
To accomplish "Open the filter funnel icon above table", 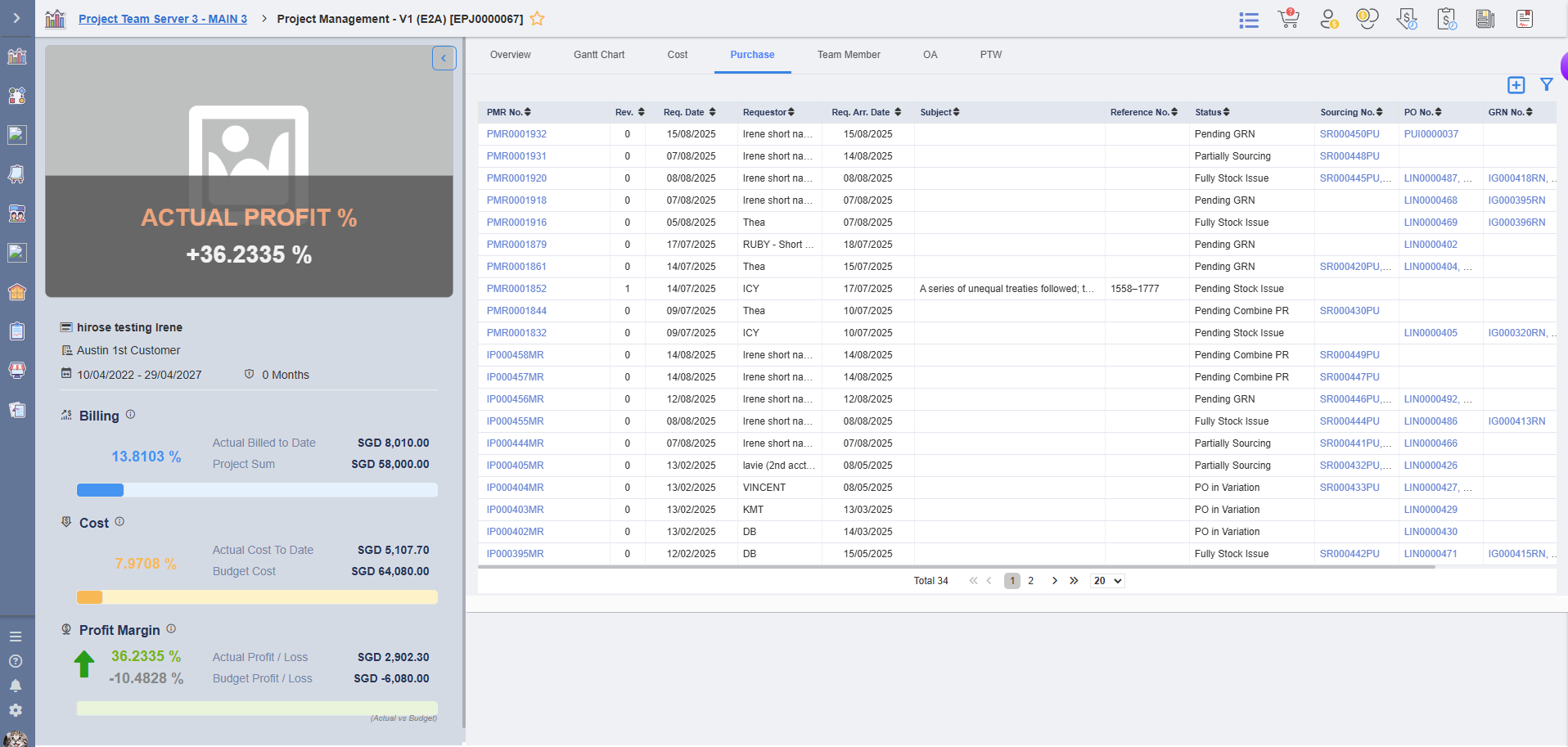I will point(1546,84).
